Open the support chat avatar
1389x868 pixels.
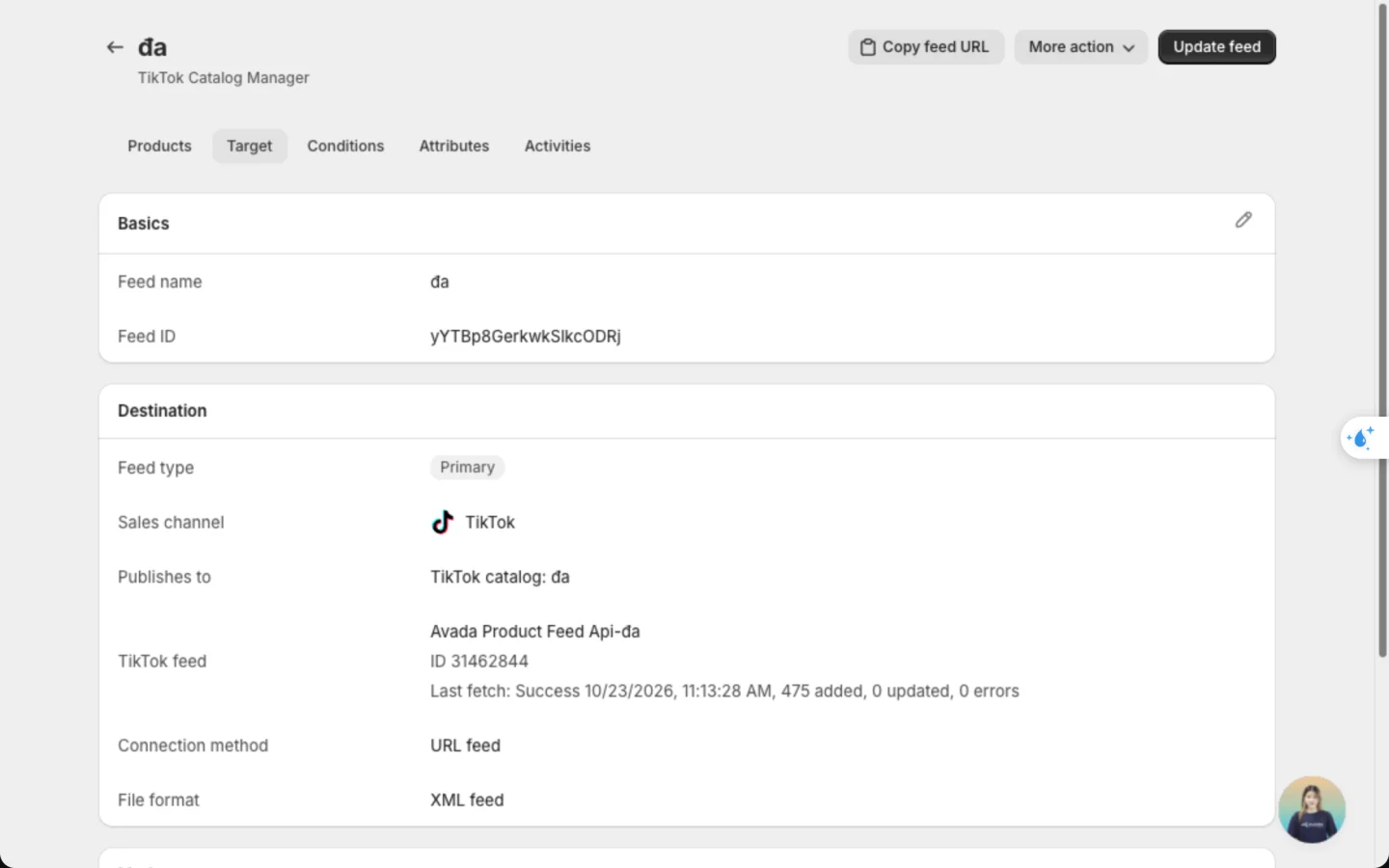tap(1312, 809)
